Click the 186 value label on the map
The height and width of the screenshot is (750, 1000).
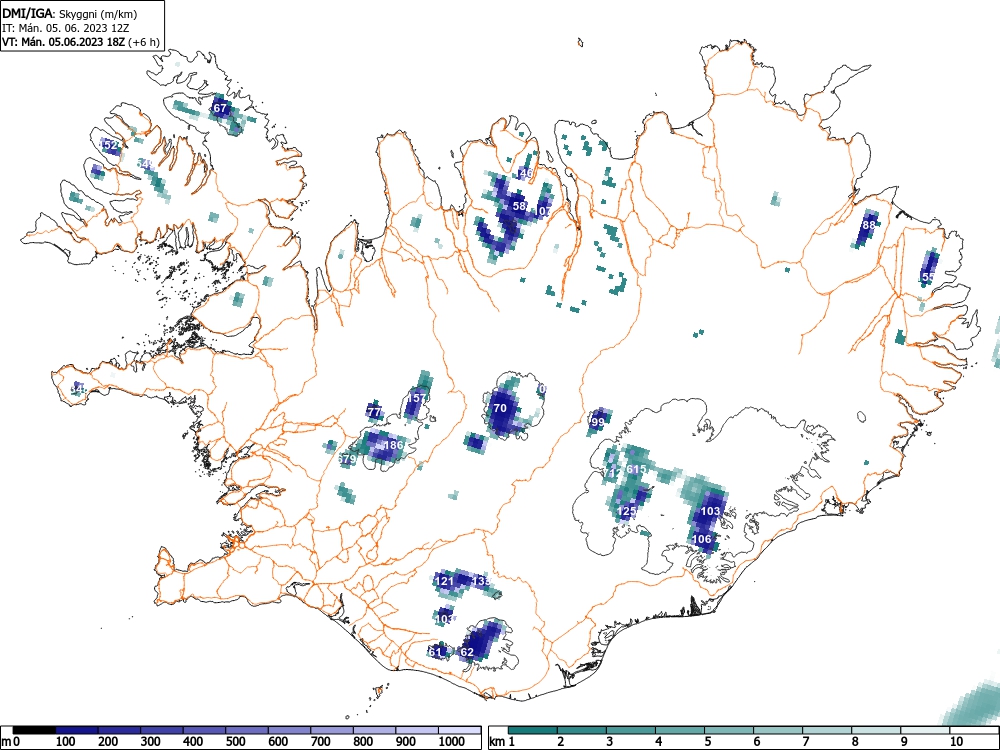point(393,445)
